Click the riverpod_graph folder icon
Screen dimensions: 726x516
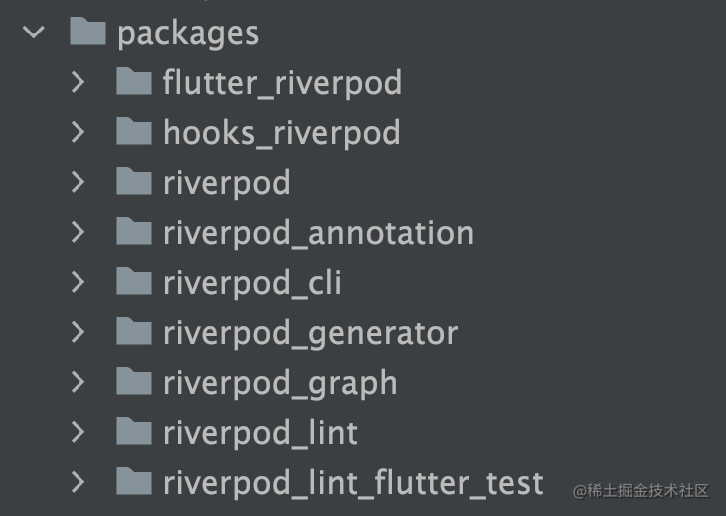click(133, 381)
